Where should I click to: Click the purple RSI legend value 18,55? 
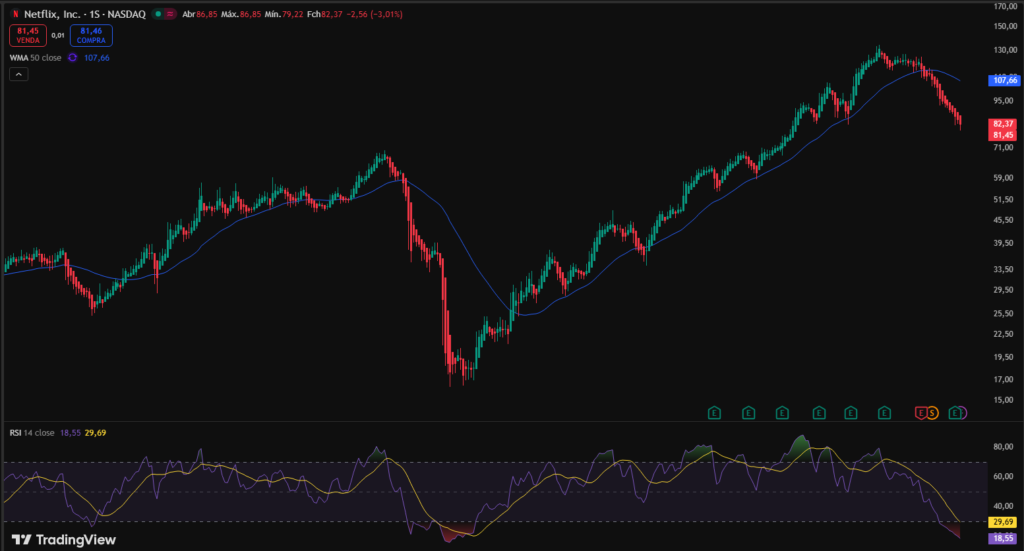(70, 433)
